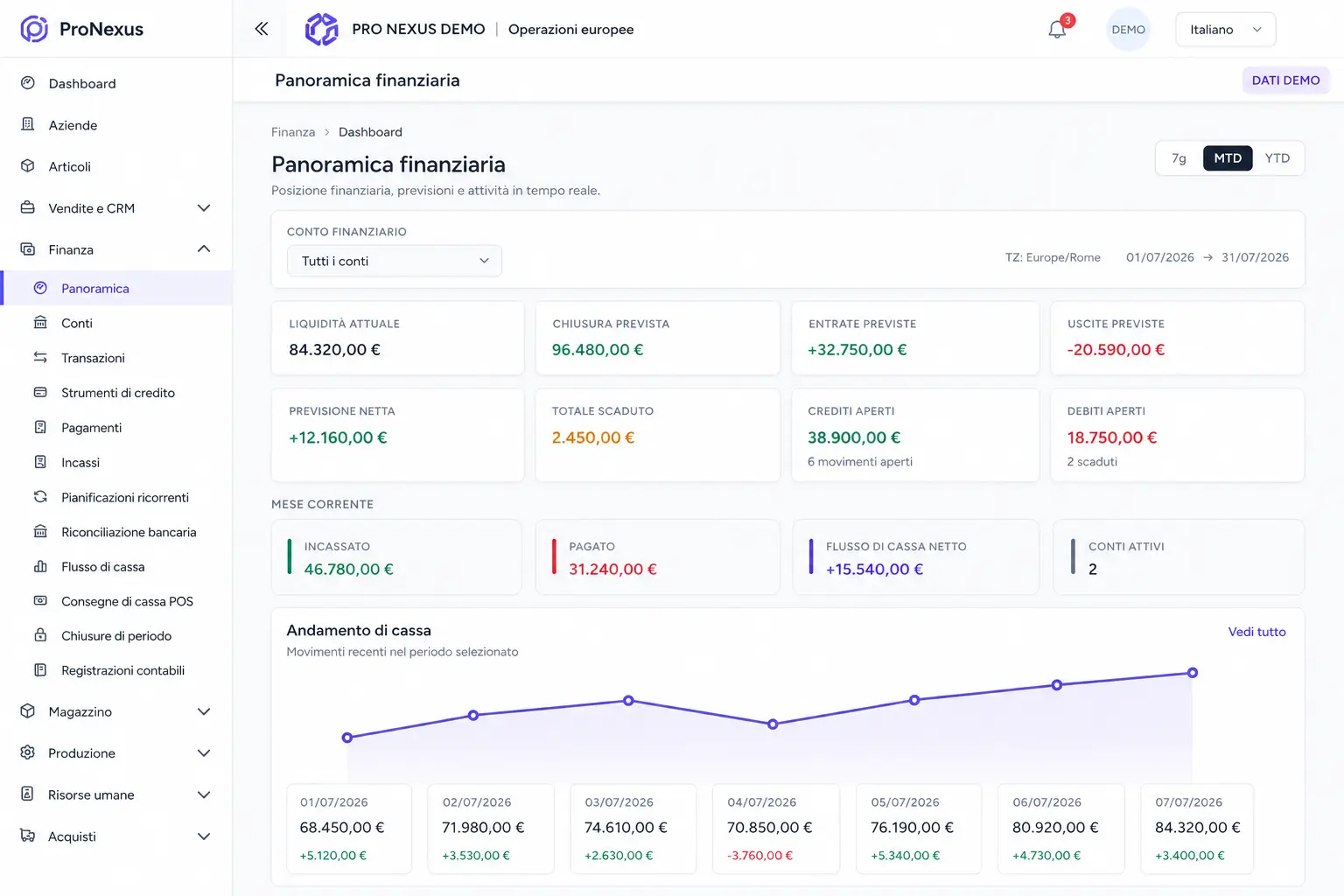Click the ProNexus logo icon
The height and width of the screenshot is (896, 1344).
(34, 29)
